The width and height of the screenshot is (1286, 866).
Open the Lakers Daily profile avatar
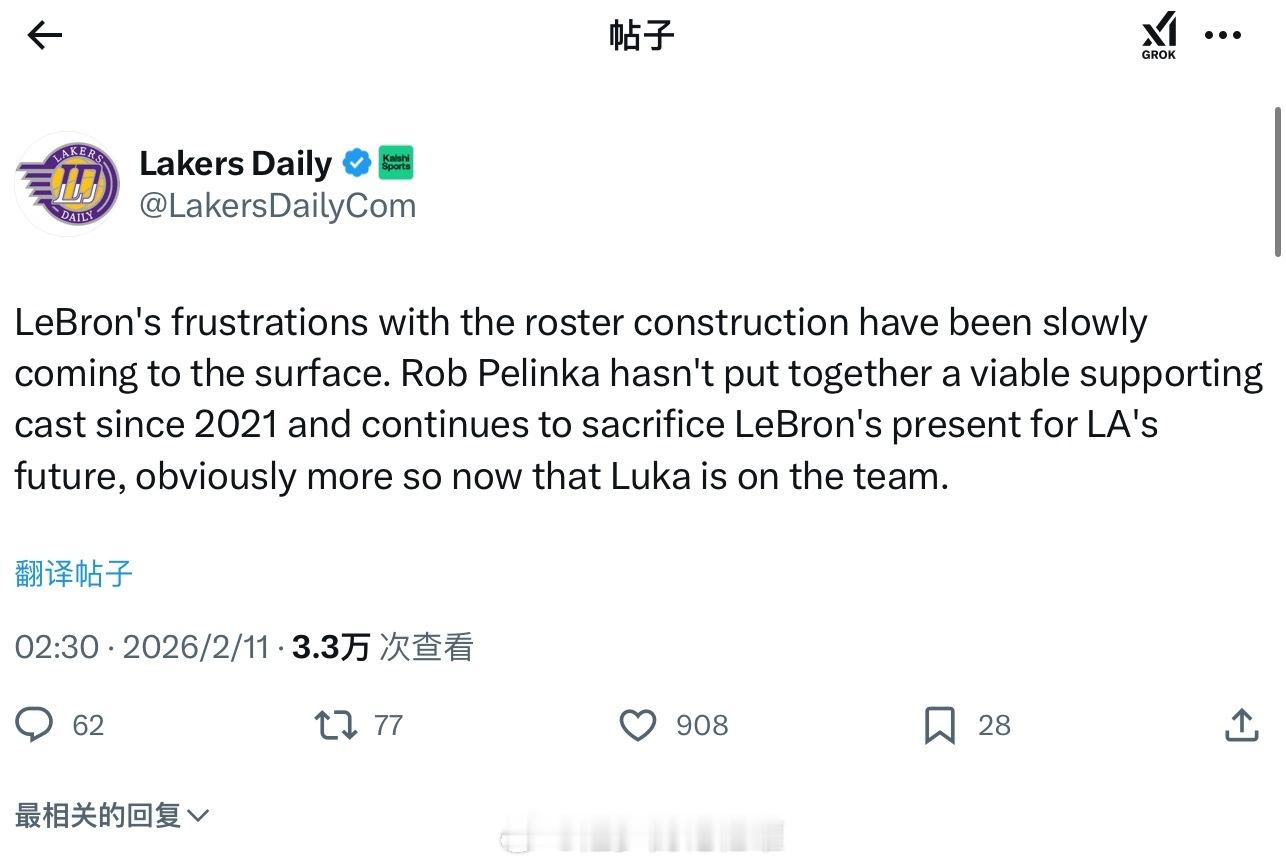pos(67,184)
